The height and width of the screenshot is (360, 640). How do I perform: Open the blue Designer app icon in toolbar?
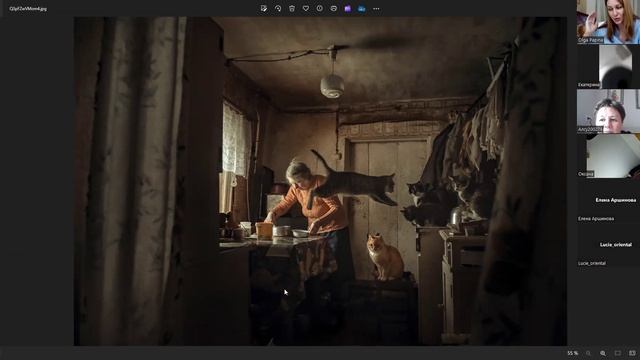coord(362,8)
